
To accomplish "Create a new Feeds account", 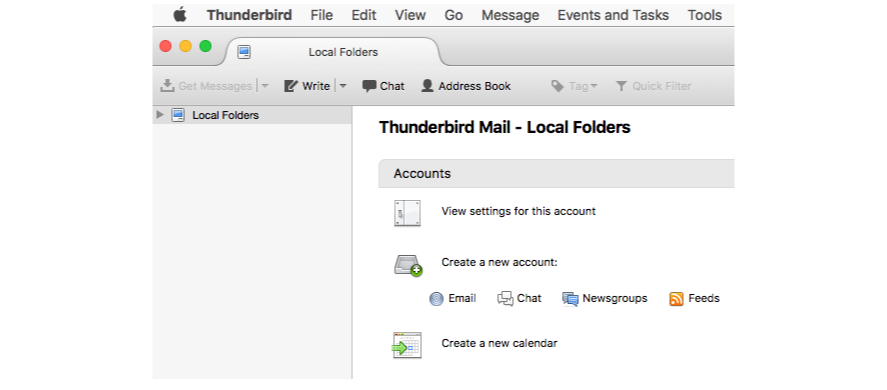I will point(704,298).
